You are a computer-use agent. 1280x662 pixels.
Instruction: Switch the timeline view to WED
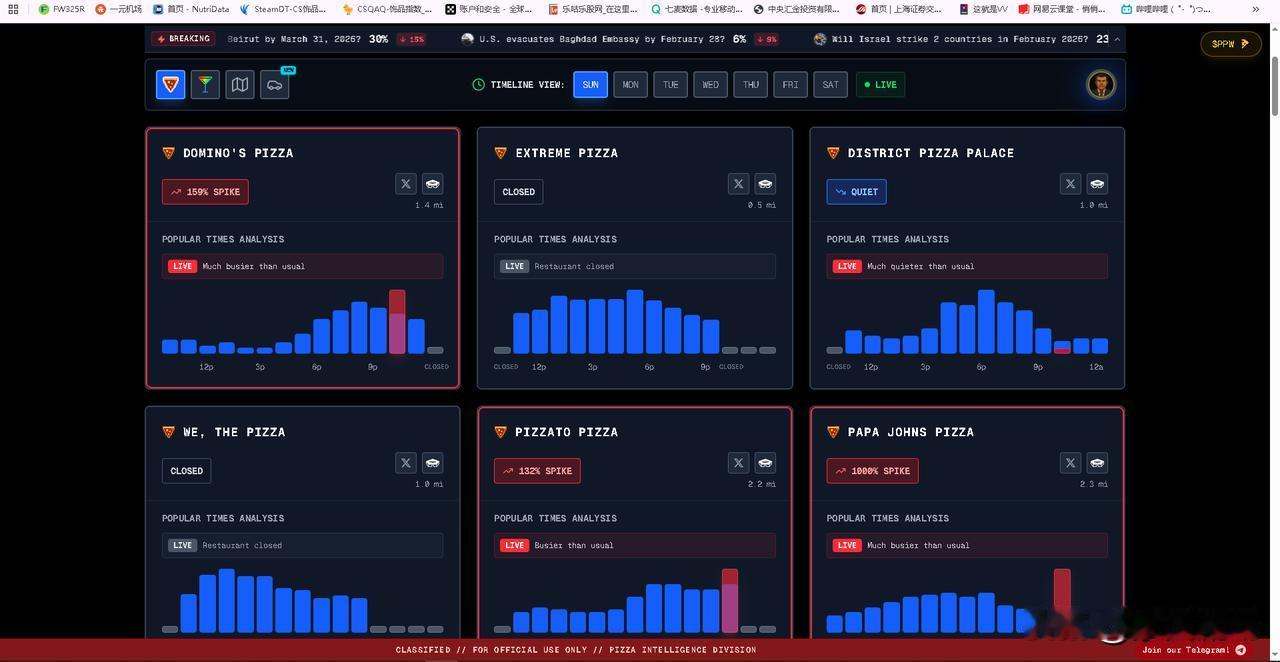point(711,85)
